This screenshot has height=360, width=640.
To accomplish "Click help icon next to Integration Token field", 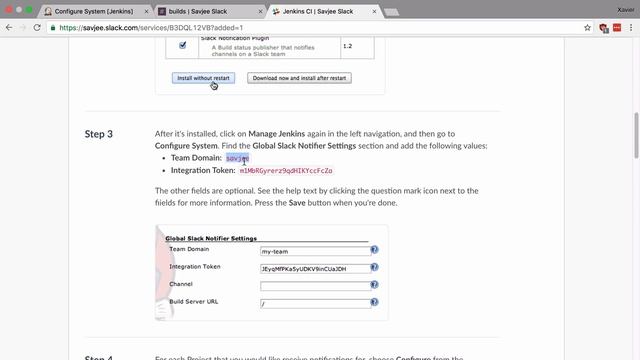I will click(374, 267).
